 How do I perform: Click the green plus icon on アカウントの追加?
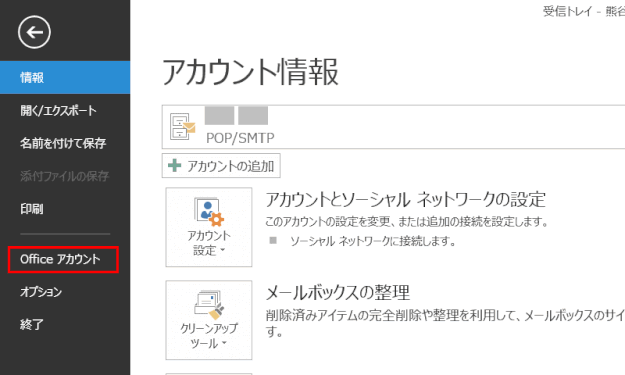(x=175, y=165)
